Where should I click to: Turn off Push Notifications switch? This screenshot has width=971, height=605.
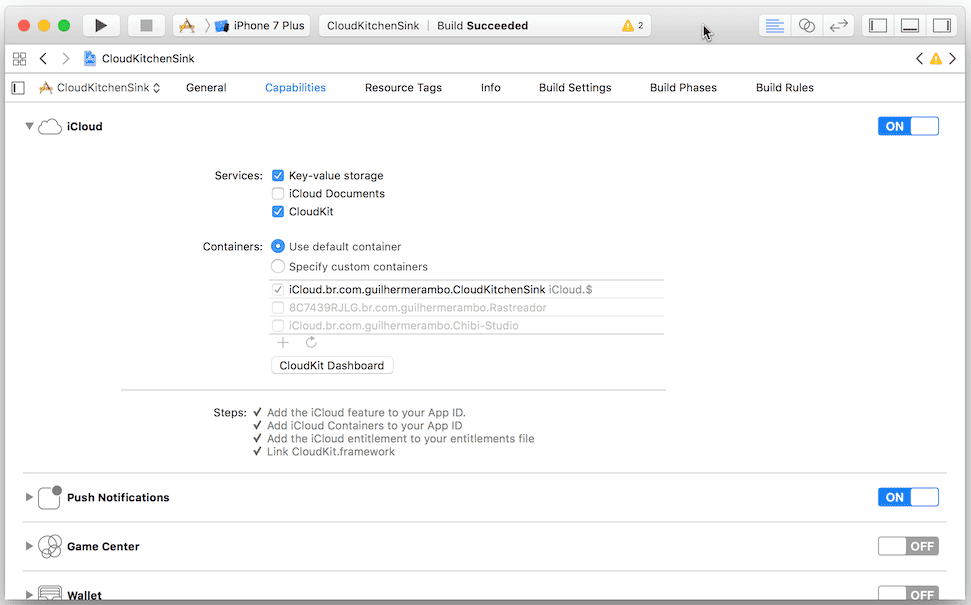tap(908, 497)
